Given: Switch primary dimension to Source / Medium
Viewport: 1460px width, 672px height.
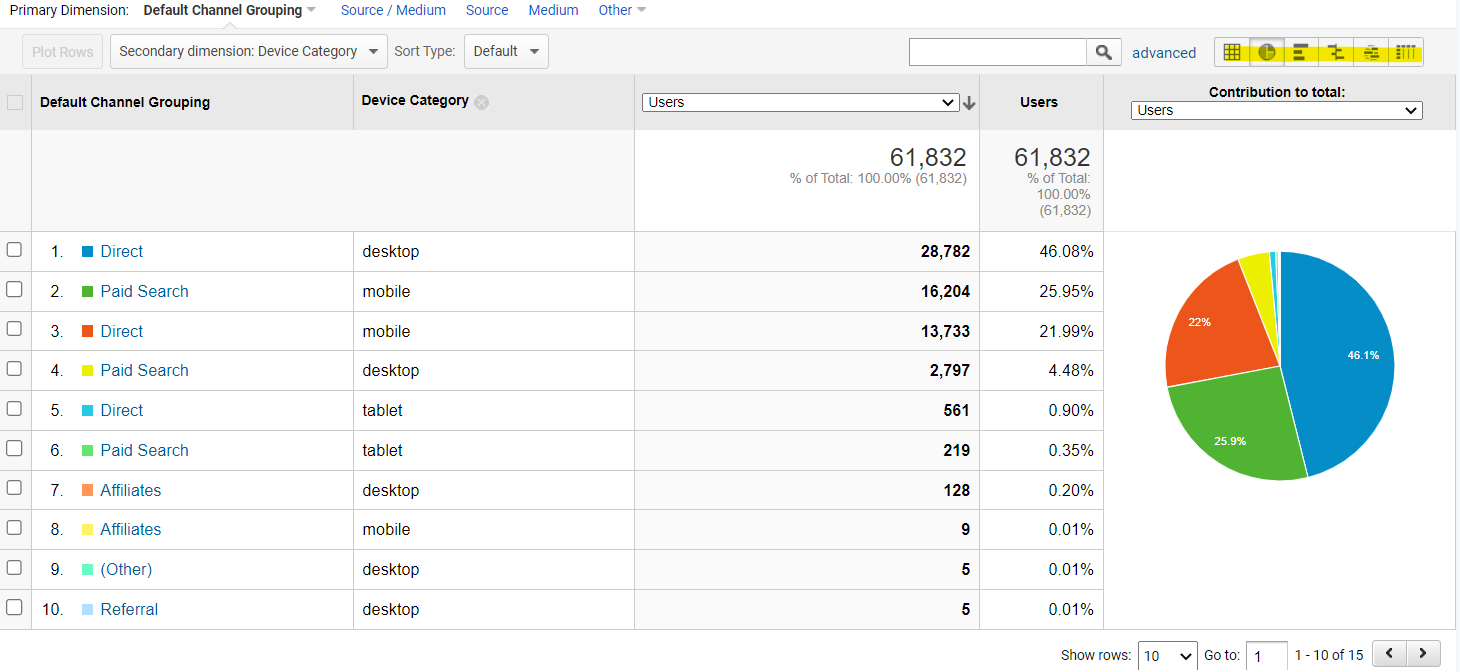Looking at the screenshot, I should click(393, 10).
